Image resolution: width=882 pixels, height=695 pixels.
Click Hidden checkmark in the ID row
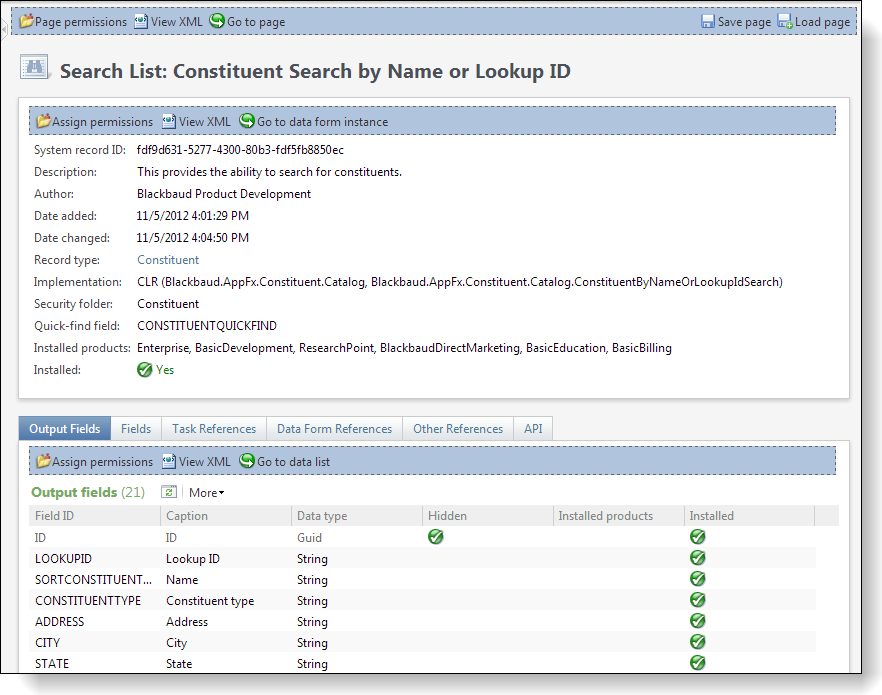436,537
